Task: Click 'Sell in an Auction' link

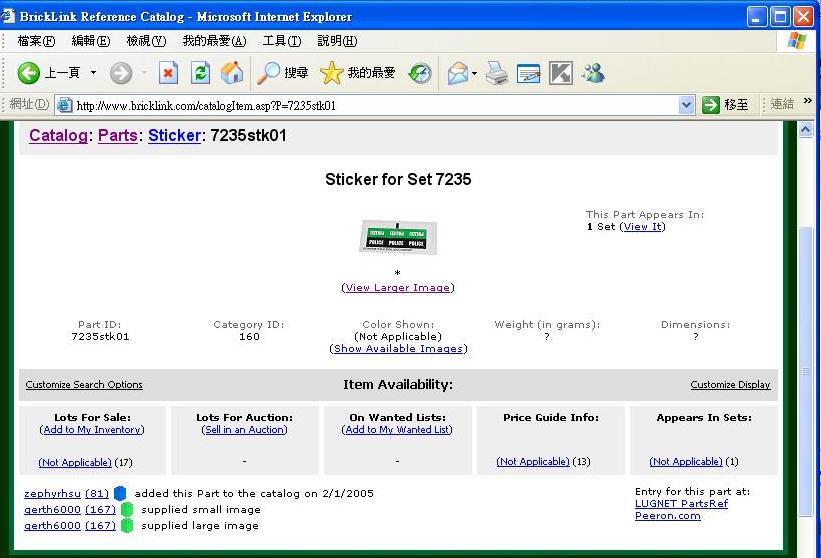Action: tap(245, 430)
